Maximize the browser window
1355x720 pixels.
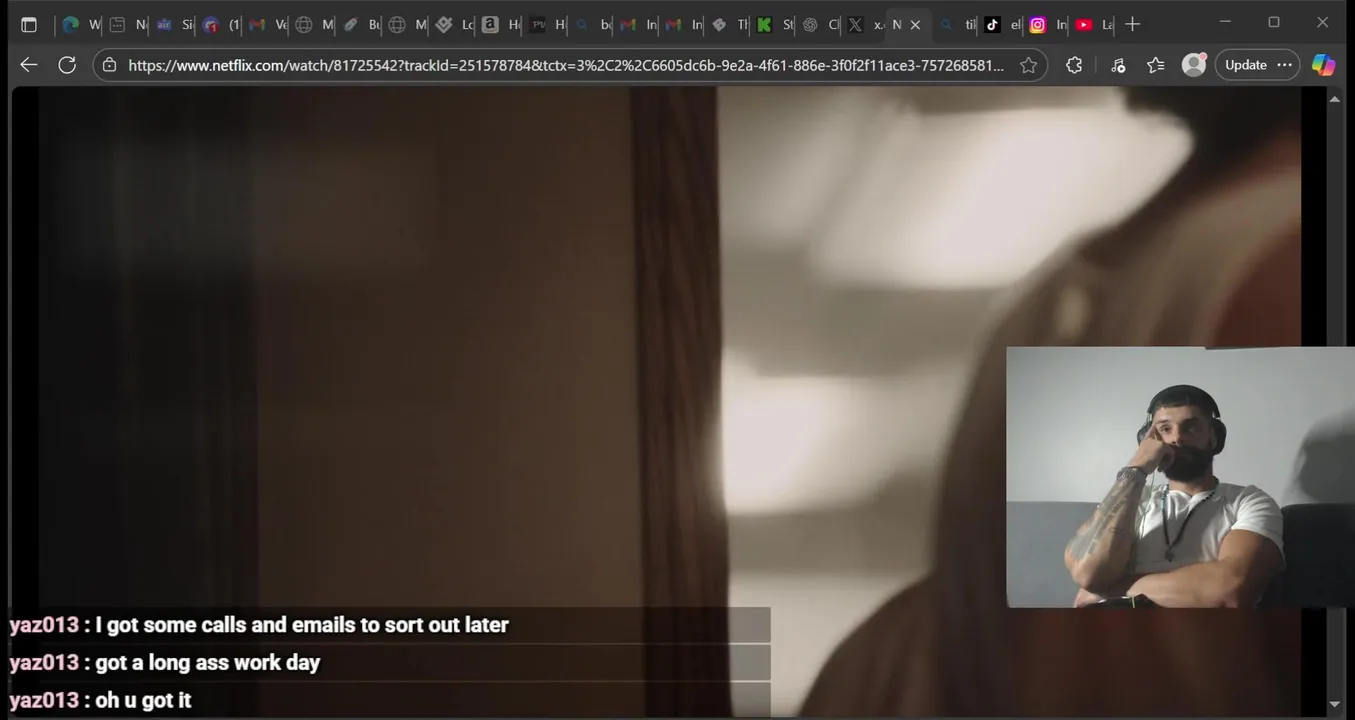click(1274, 22)
